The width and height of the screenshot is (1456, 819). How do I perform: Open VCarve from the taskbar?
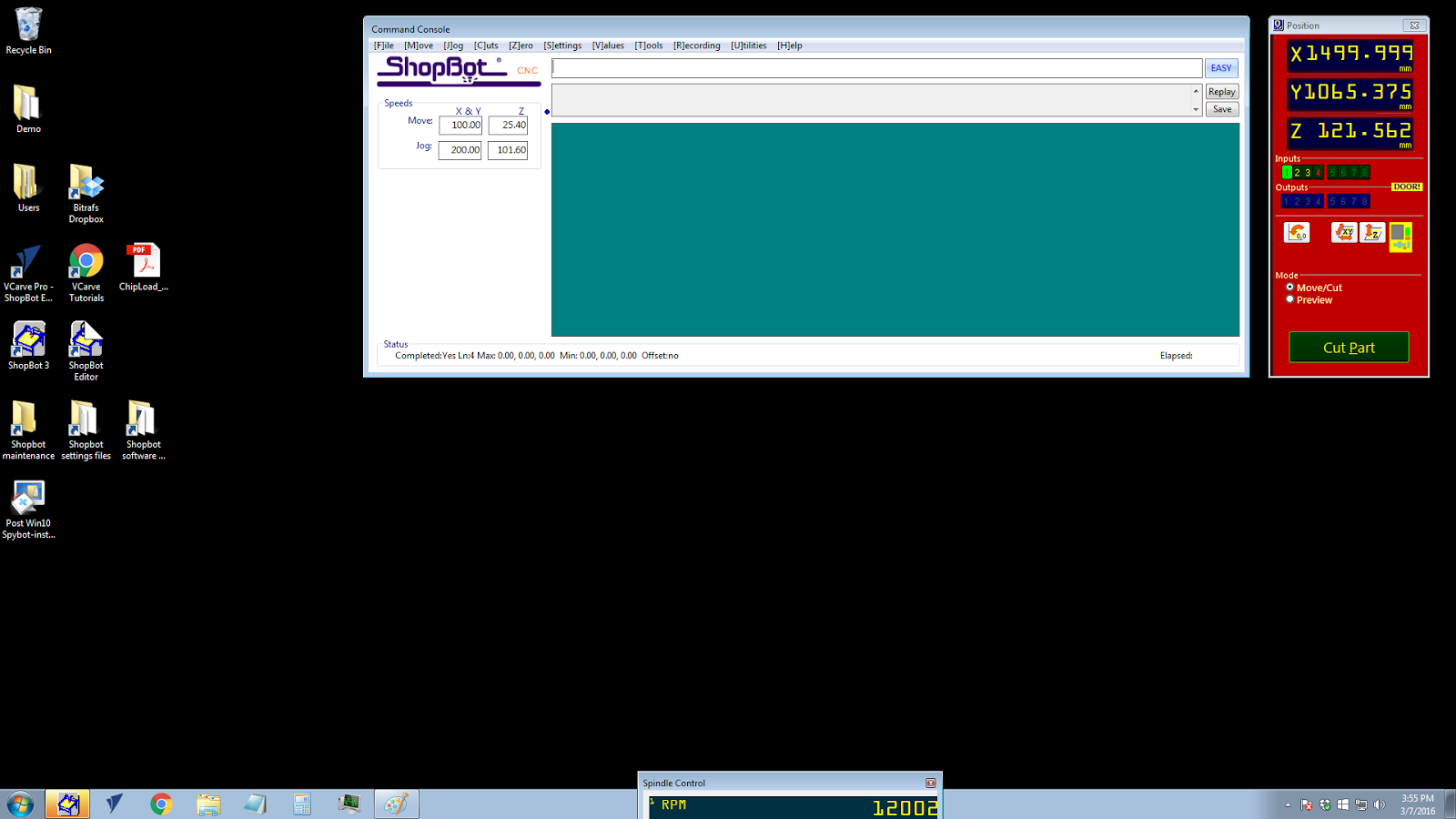click(x=115, y=804)
